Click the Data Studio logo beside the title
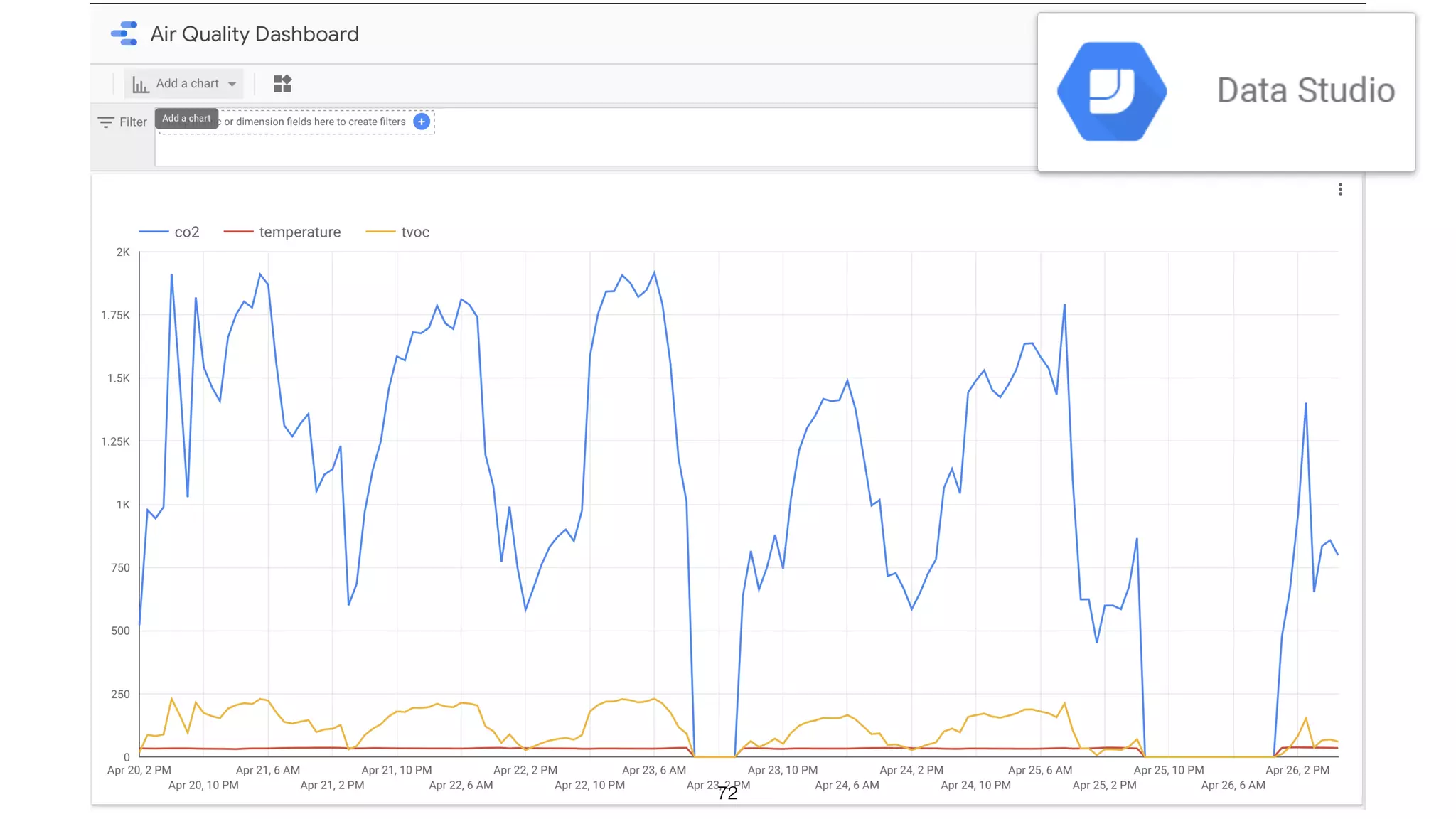 [x=124, y=33]
